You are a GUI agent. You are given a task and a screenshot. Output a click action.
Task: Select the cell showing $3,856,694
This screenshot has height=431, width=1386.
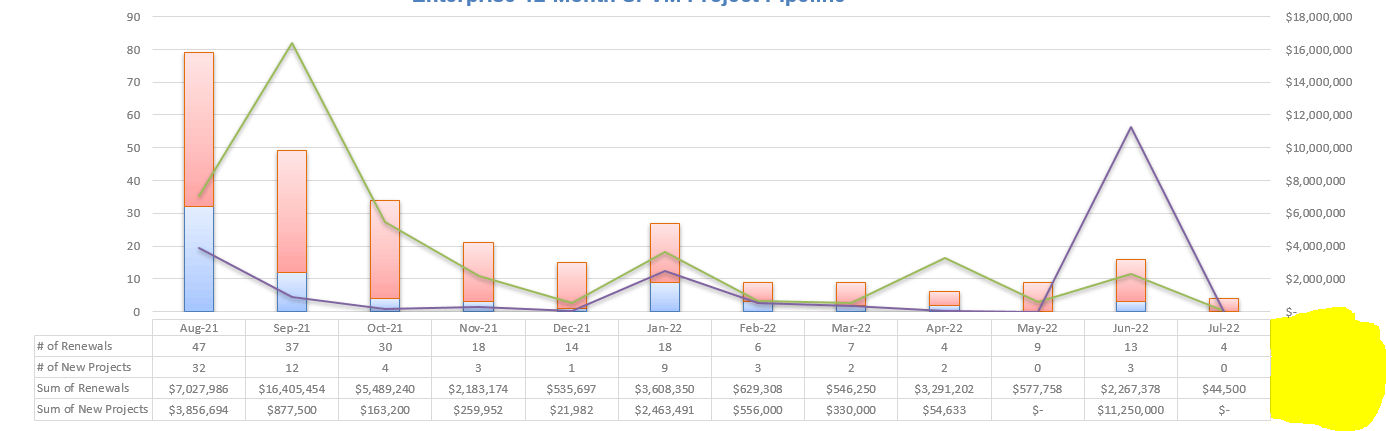(199, 409)
